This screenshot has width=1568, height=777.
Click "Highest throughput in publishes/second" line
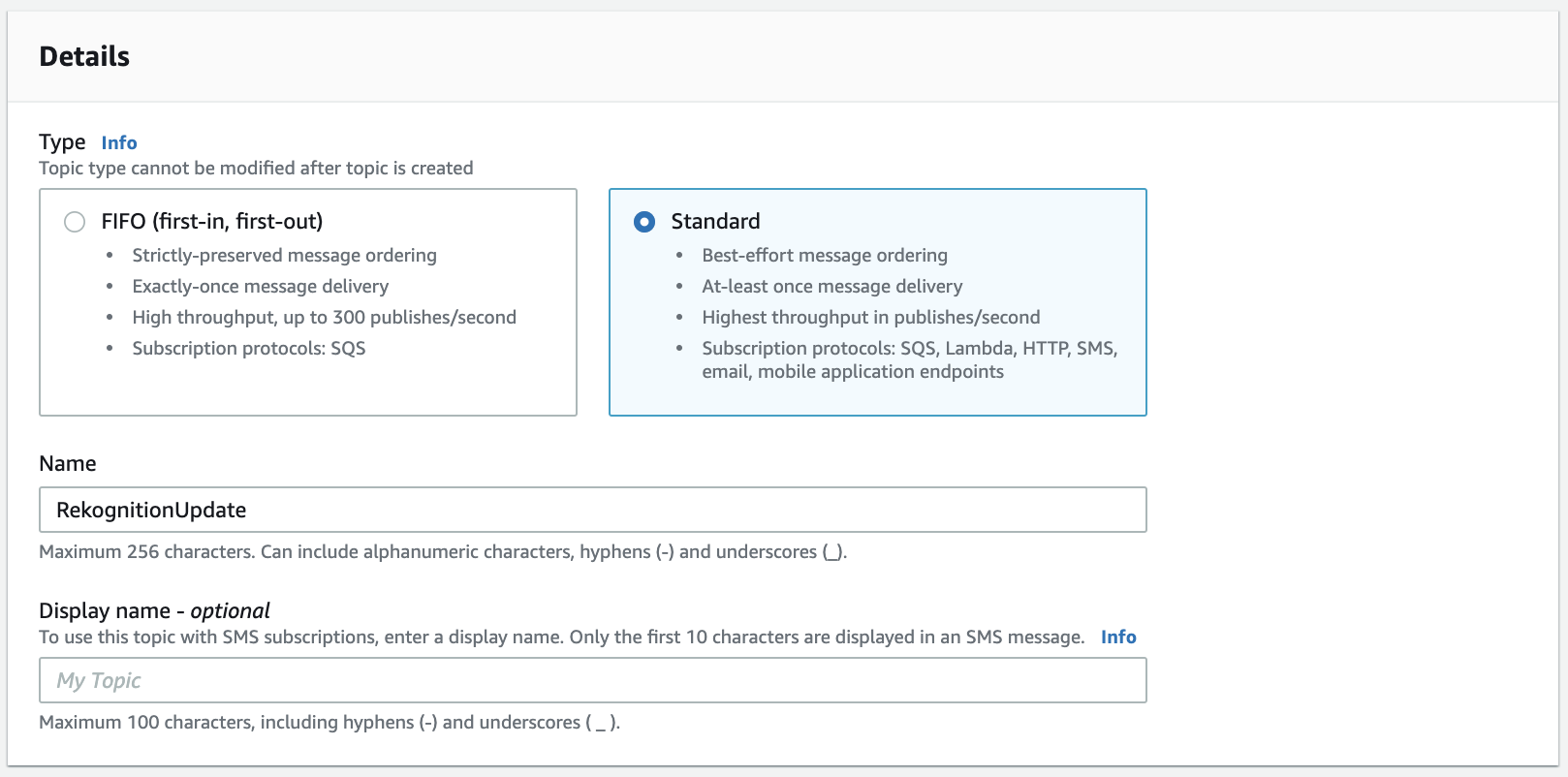[870, 317]
